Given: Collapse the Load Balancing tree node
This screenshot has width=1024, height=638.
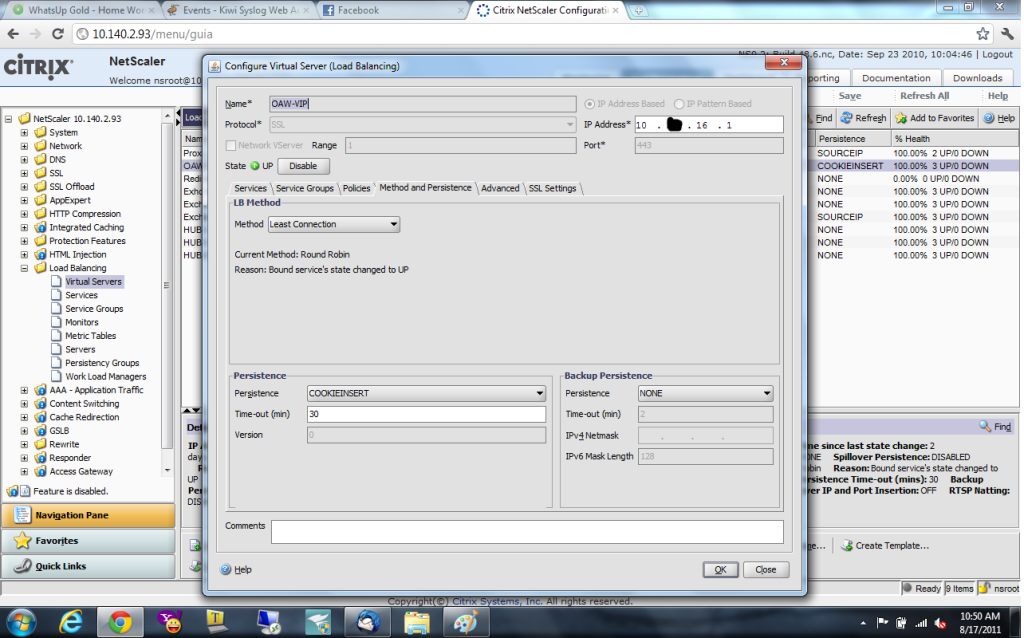Looking at the screenshot, I should coord(24,268).
